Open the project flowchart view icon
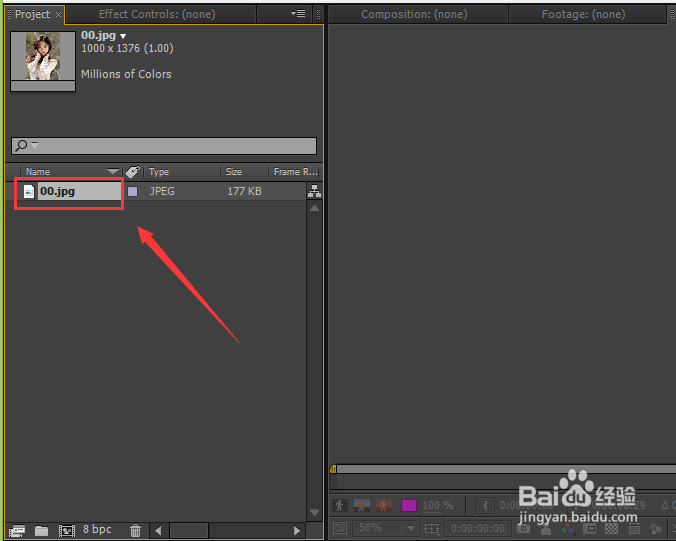The image size is (676, 541). click(314, 191)
